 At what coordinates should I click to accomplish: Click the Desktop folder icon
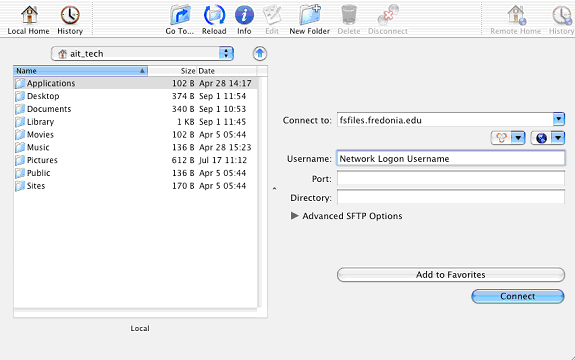click(20, 96)
